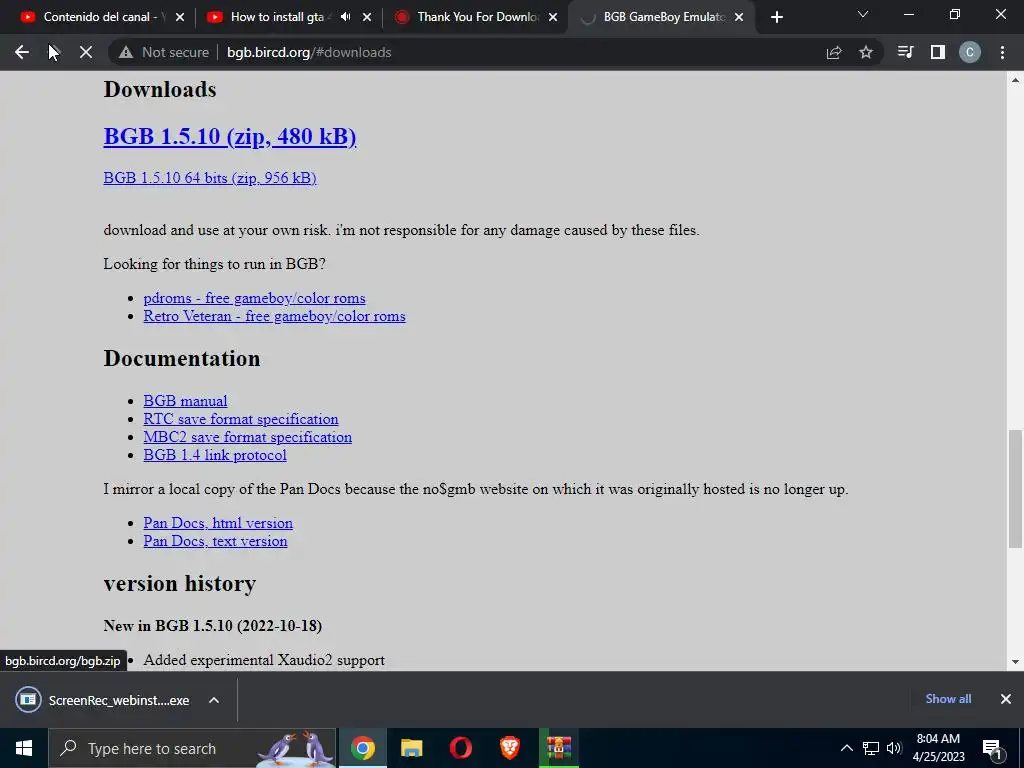Image resolution: width=1024 pixels, height=768 pixels.
Task: Stop loading the page
Action: pyautogui.click(x=86, y=52)
